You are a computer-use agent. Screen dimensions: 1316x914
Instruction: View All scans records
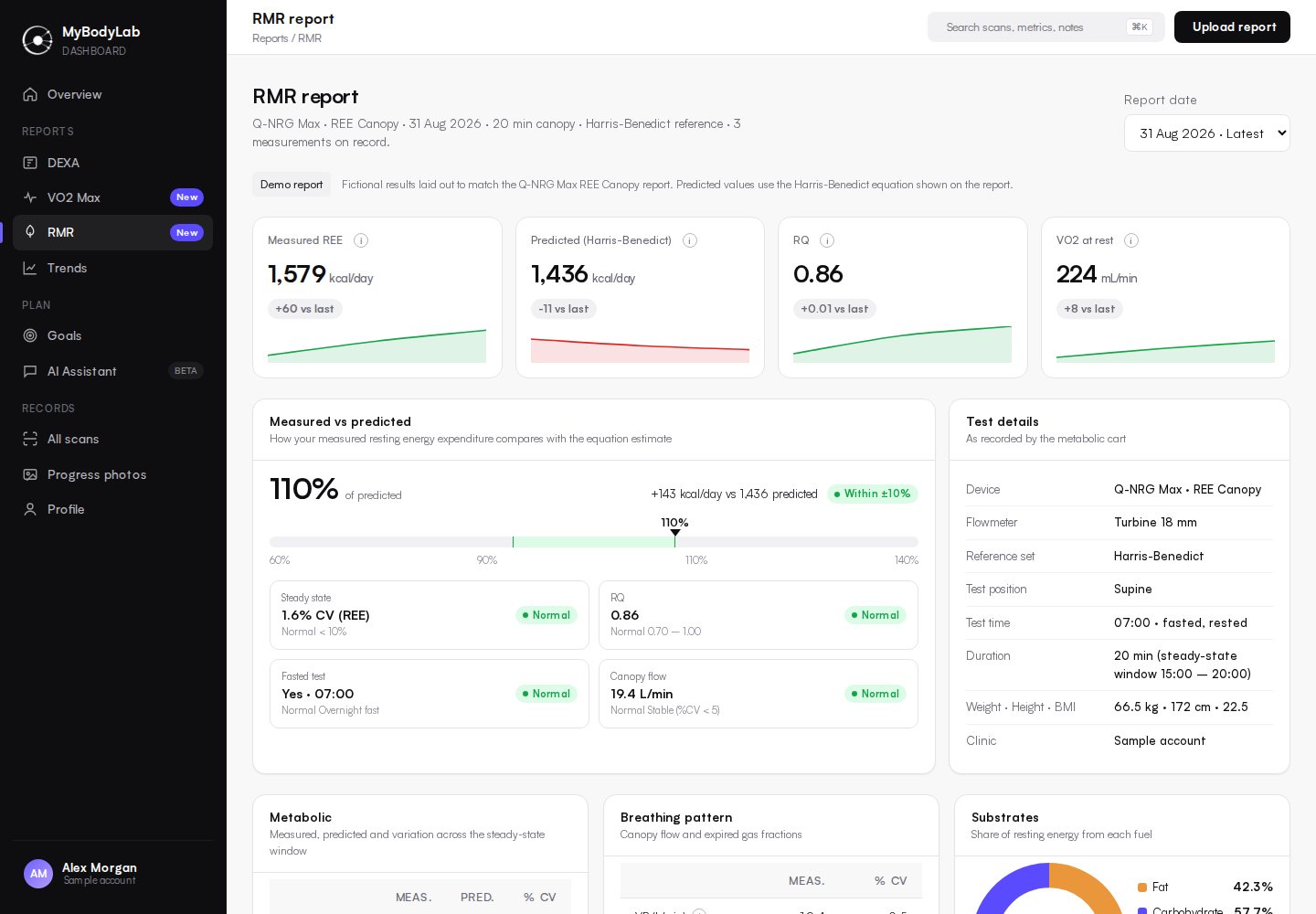pos(112,439)
